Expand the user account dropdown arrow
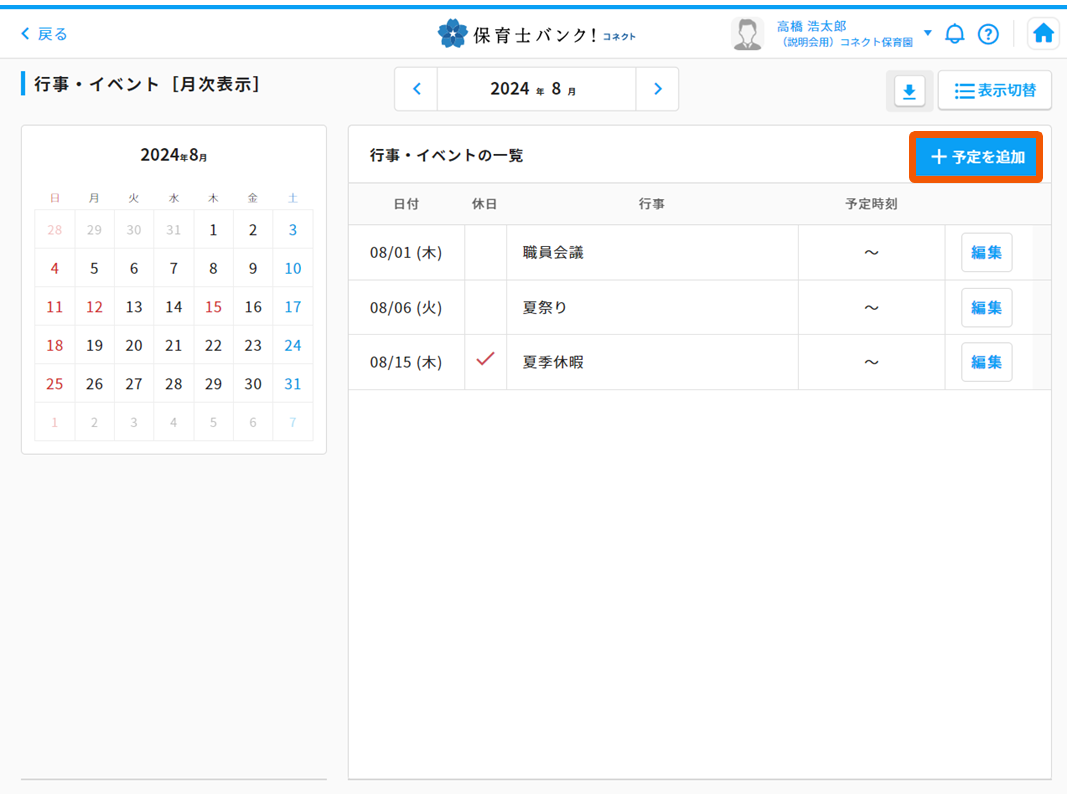Image resolution: width=1067 pixels, height=800 pixels. point(927,33)
